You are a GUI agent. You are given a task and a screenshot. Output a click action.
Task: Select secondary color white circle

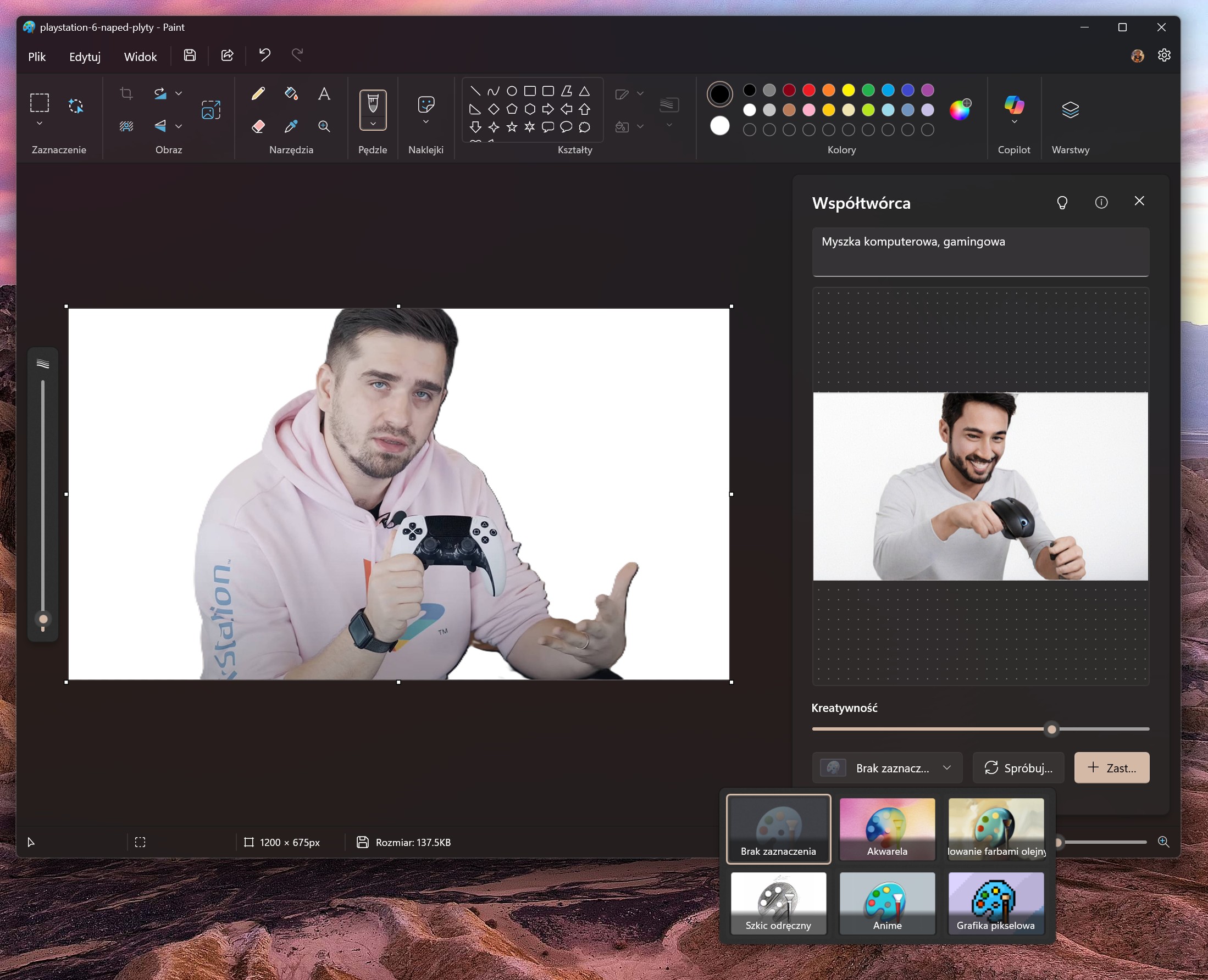[719, 125]
